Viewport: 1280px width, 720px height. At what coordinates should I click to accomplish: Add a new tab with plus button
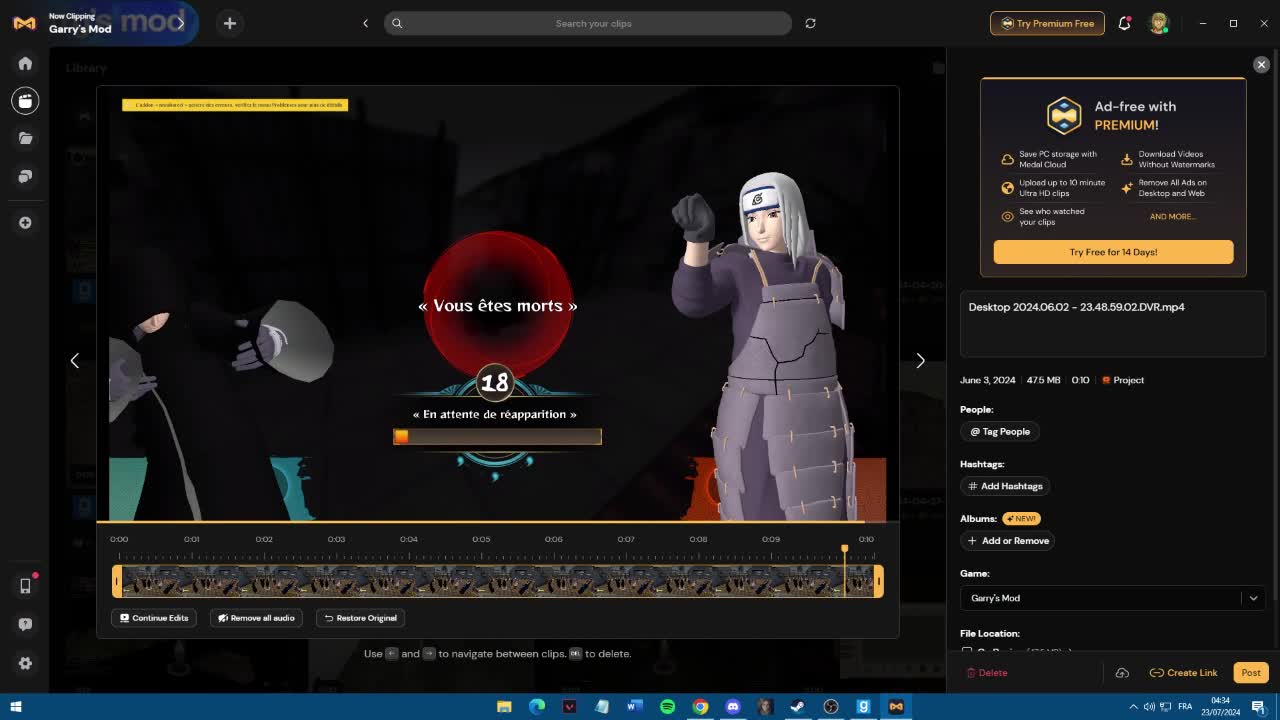click(229, 23)
